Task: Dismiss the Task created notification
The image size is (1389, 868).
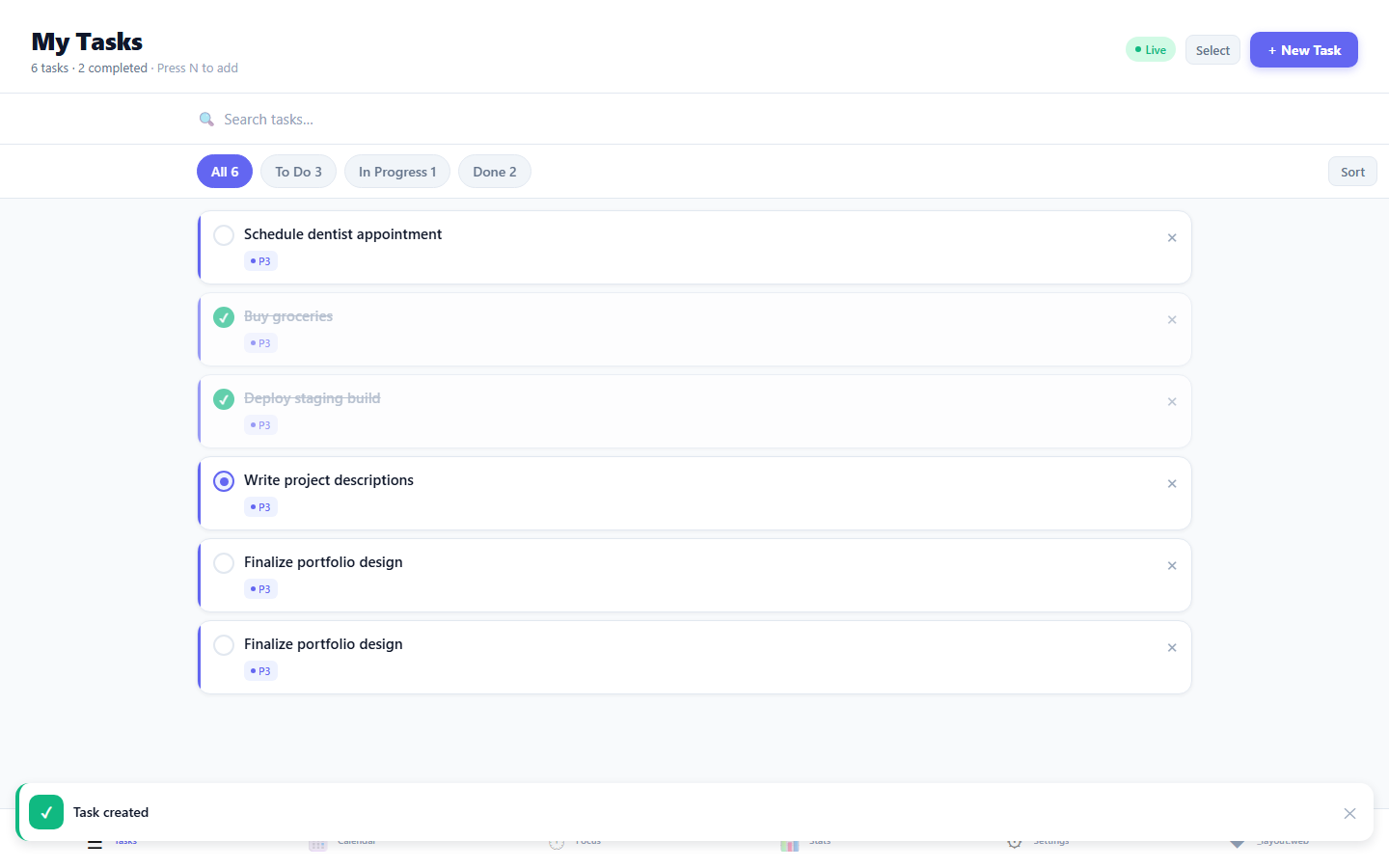Action: (x=1349, y=813)
